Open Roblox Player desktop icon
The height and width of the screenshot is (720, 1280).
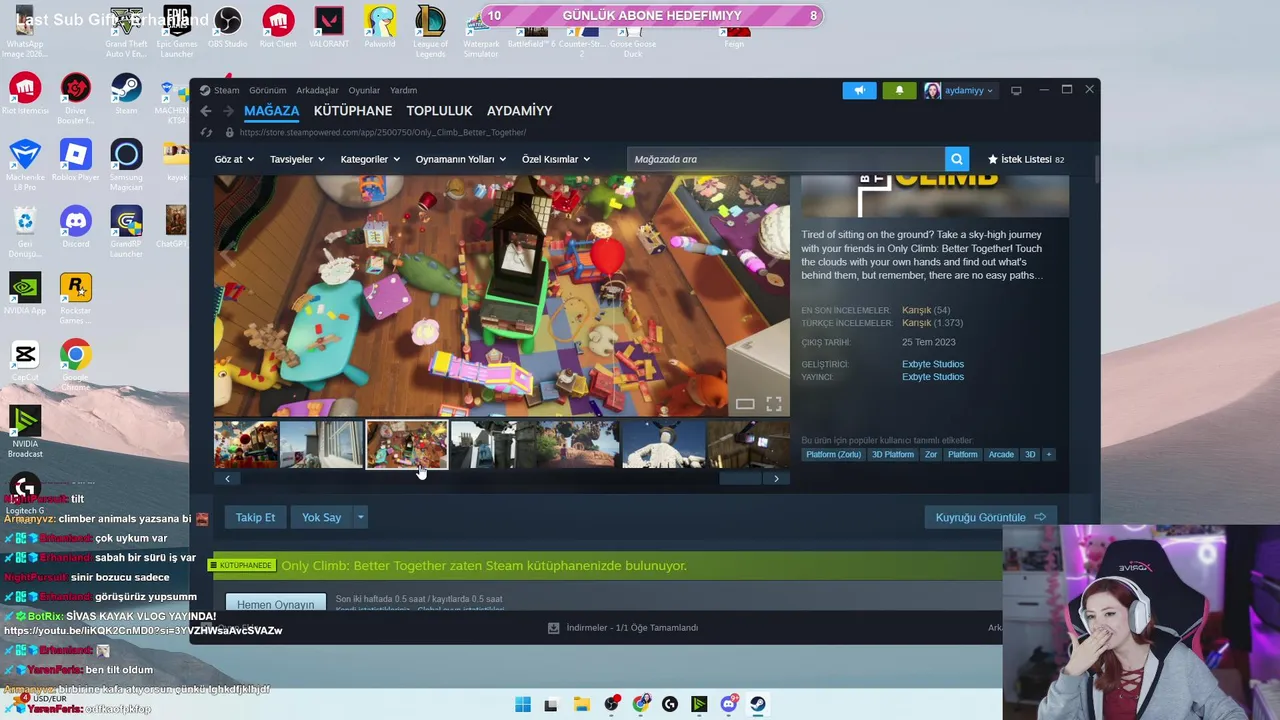(x=75, y=160)
